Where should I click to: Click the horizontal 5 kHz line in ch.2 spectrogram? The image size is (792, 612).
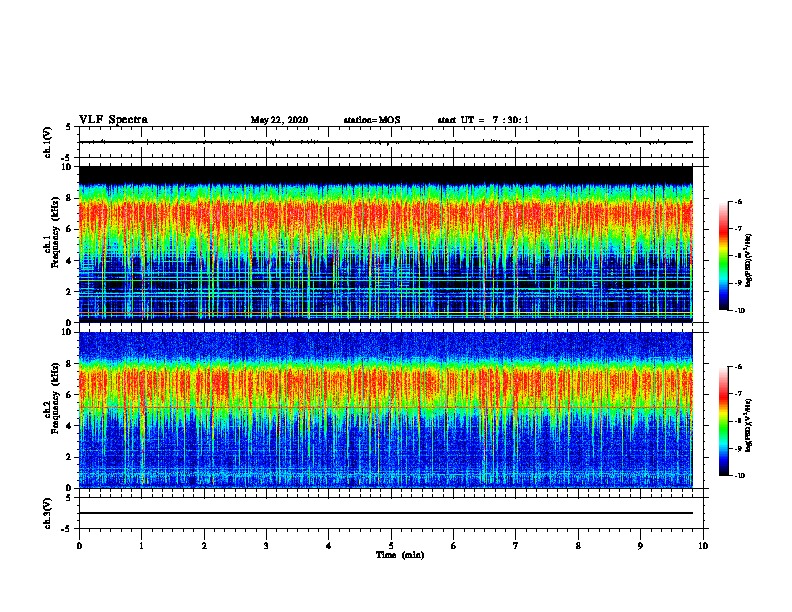click(x=386, y=407)
